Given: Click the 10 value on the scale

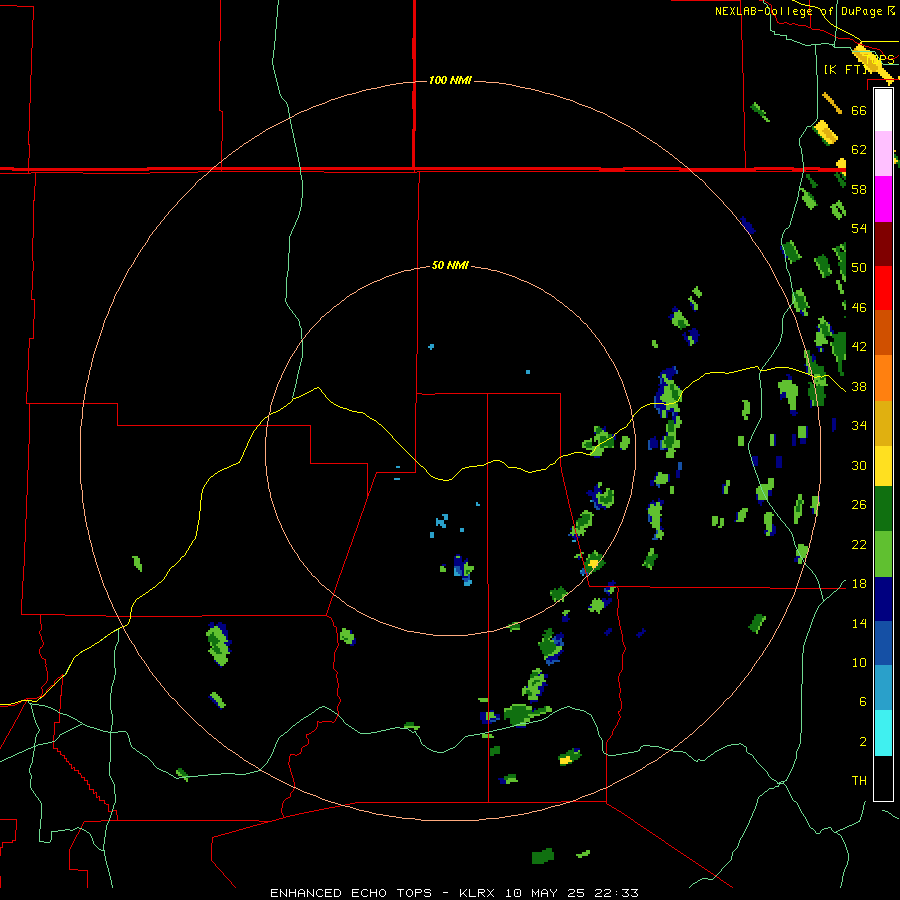Looking at the screenshot, I should pos(859,662).
